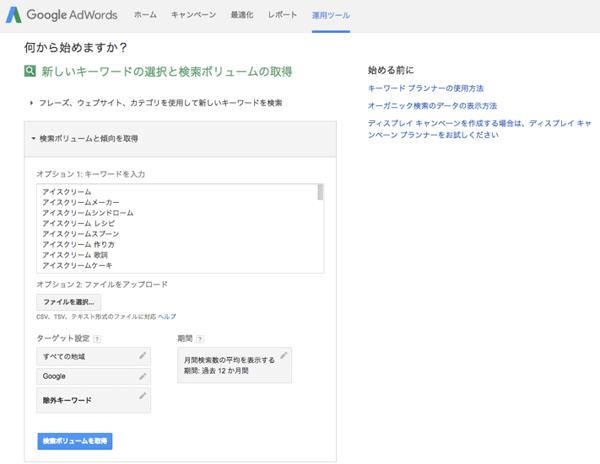Click the ファイルを選択... button
This screenshot has width=600, height=464.
point(69,302)
